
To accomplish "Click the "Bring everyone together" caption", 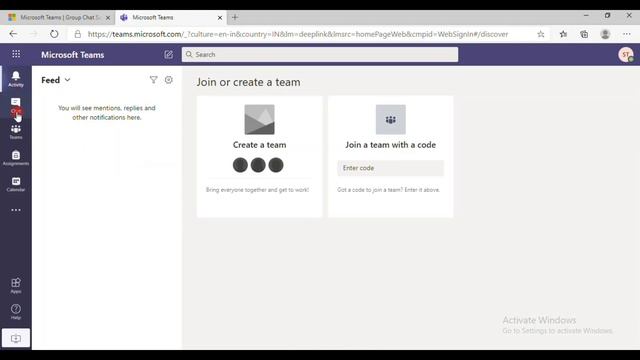I will [258, 190].
